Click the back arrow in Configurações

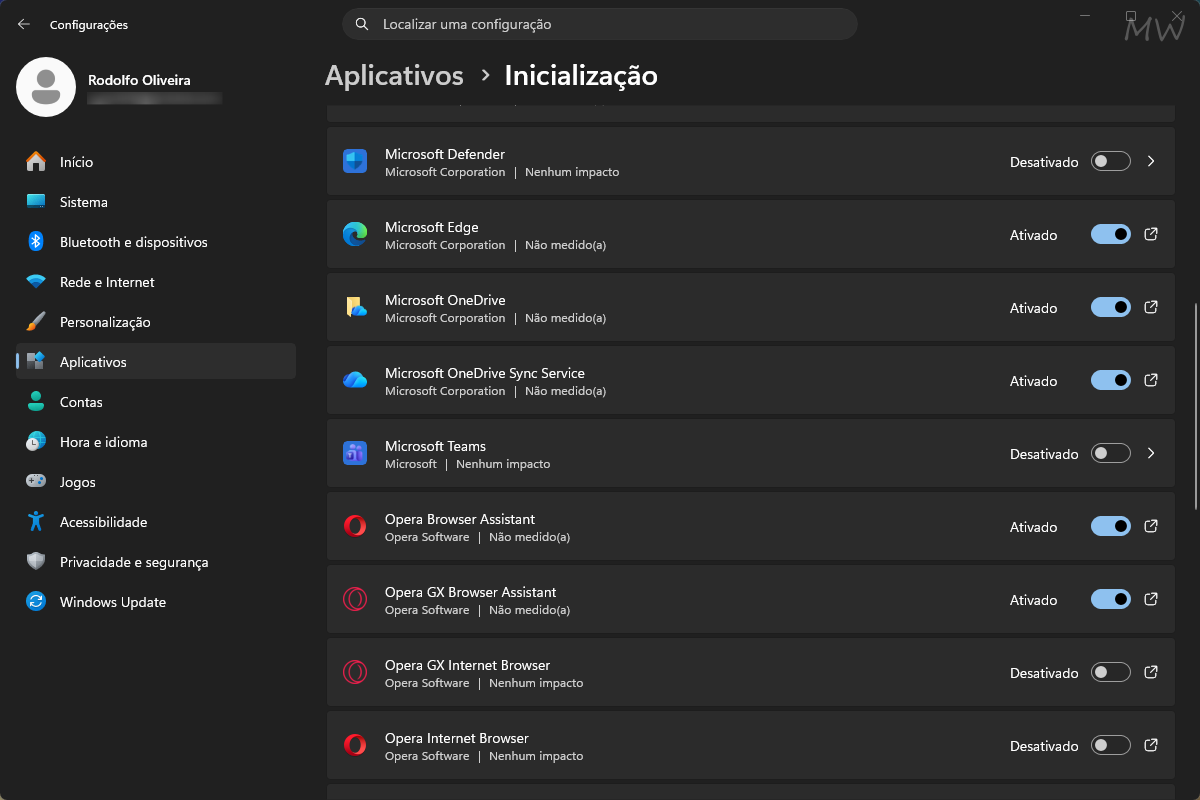tap(24, 24)
